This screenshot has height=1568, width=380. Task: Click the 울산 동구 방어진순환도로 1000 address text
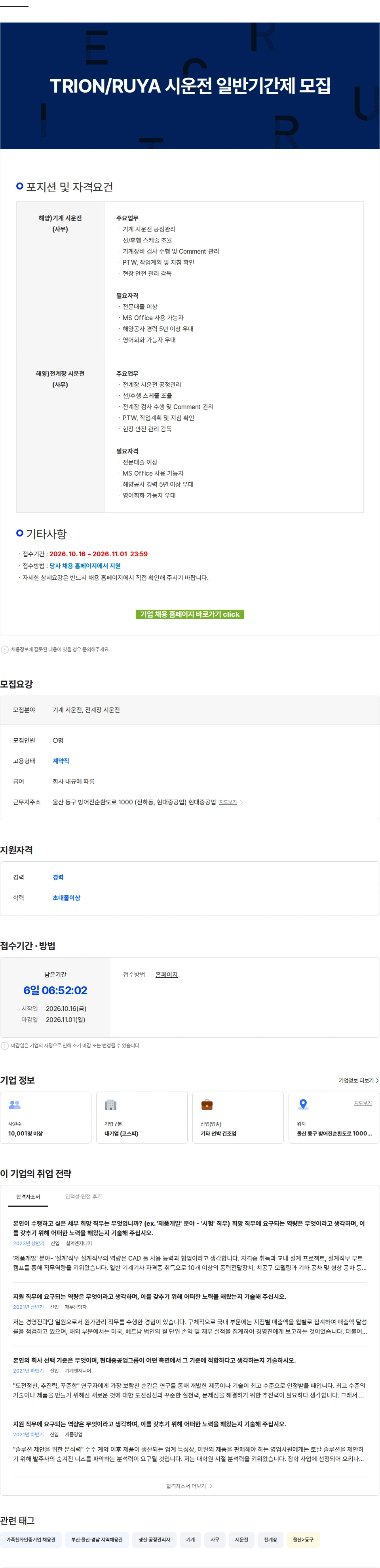point(134,802)
